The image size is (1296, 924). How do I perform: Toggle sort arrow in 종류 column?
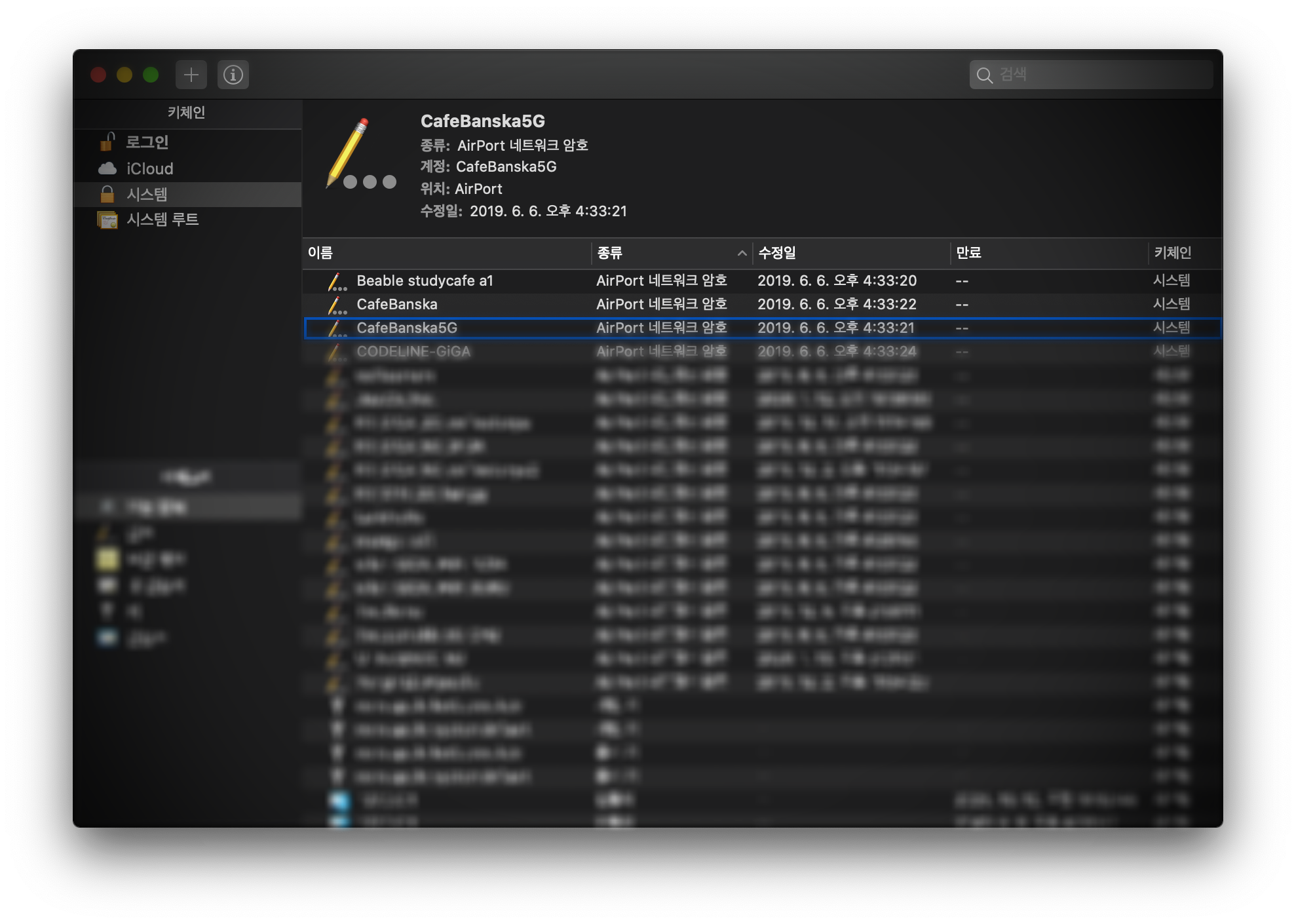pos(742,253)
